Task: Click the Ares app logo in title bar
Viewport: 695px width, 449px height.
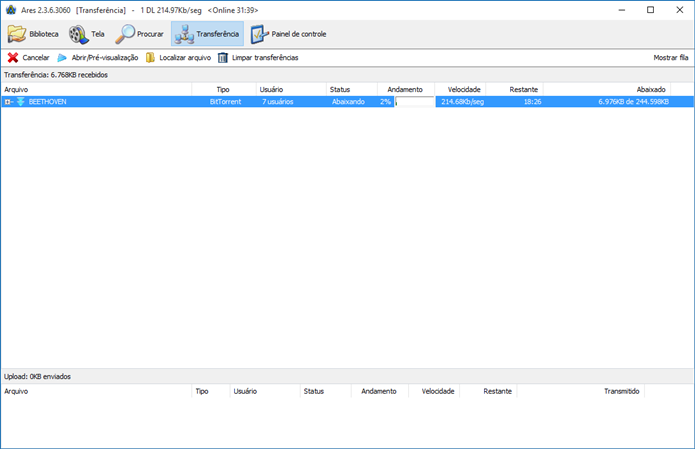Action: click(11, 10)
